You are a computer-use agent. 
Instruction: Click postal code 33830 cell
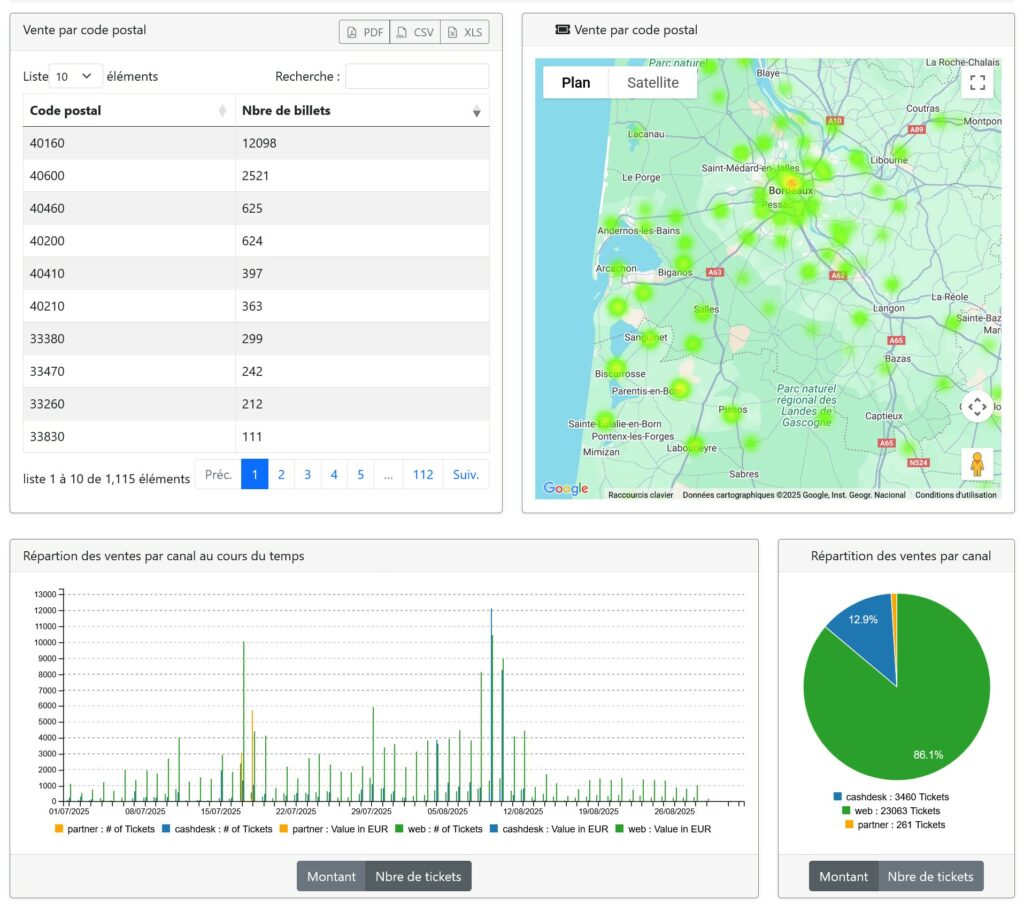pyautogui.click(x=129, y=436)
